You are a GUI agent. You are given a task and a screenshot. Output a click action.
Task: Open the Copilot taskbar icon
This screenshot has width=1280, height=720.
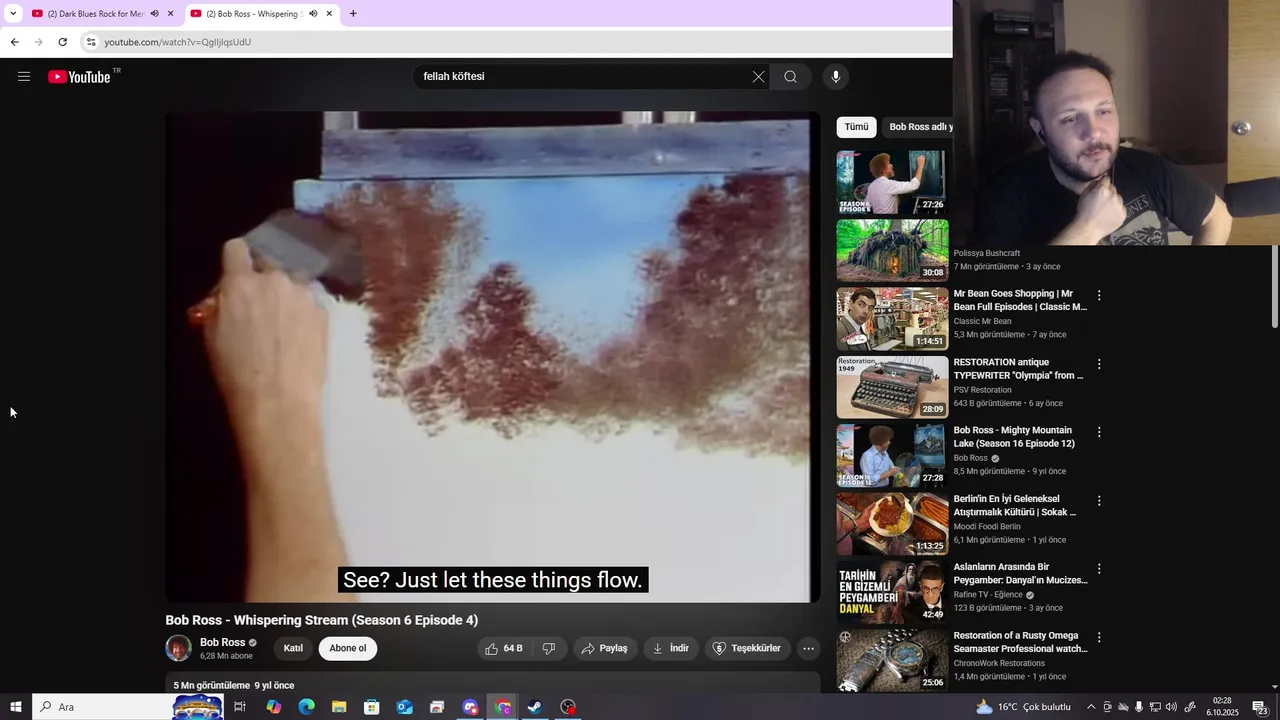(x=273, y=707)
